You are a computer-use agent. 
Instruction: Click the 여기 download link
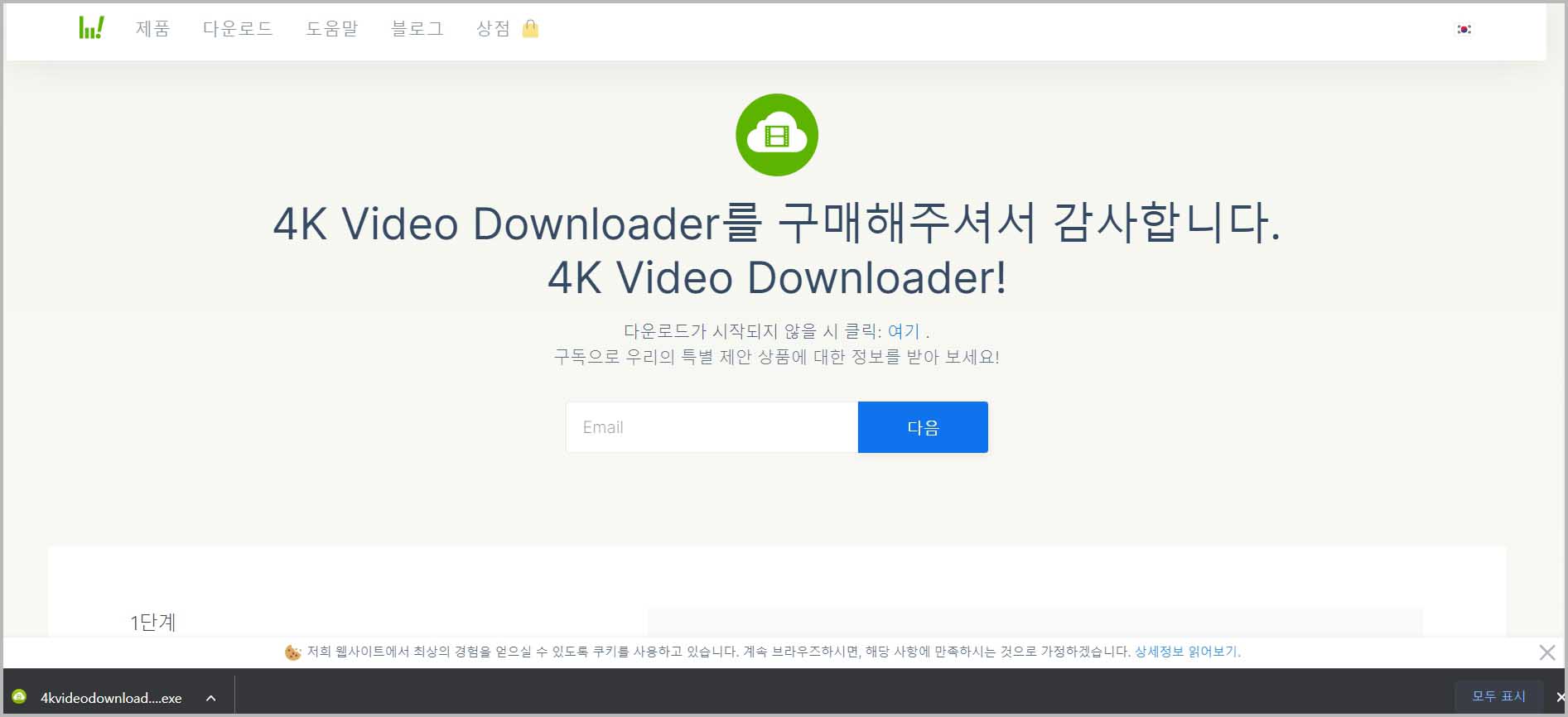[904, 331]
